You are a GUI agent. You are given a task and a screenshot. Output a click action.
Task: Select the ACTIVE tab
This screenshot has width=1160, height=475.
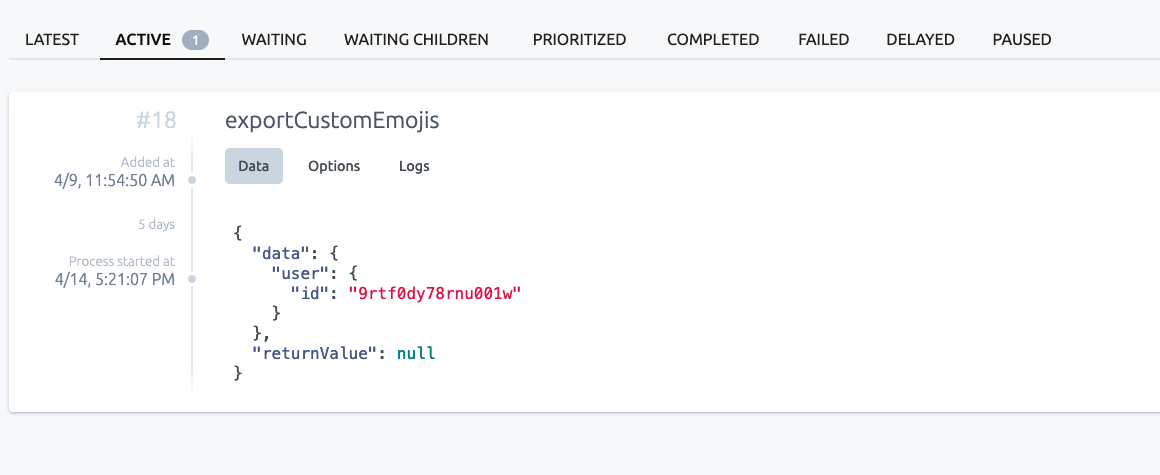tap(143, 39)
